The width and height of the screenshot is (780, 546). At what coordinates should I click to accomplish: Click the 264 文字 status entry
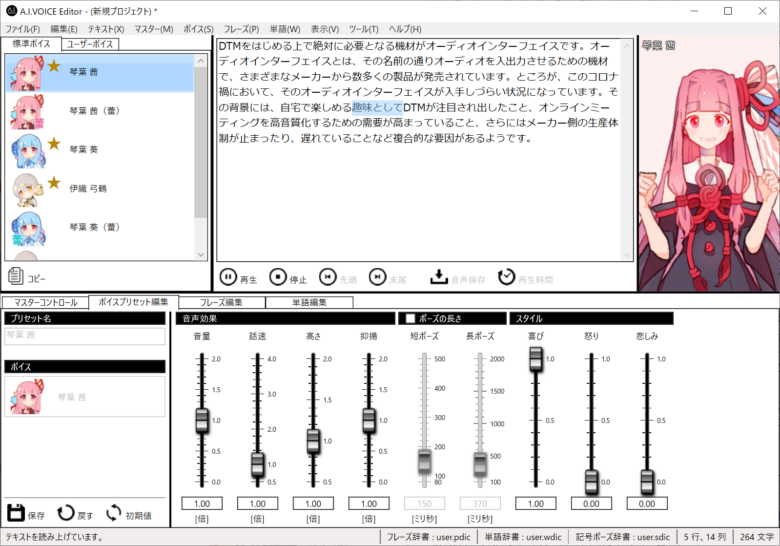757,537
